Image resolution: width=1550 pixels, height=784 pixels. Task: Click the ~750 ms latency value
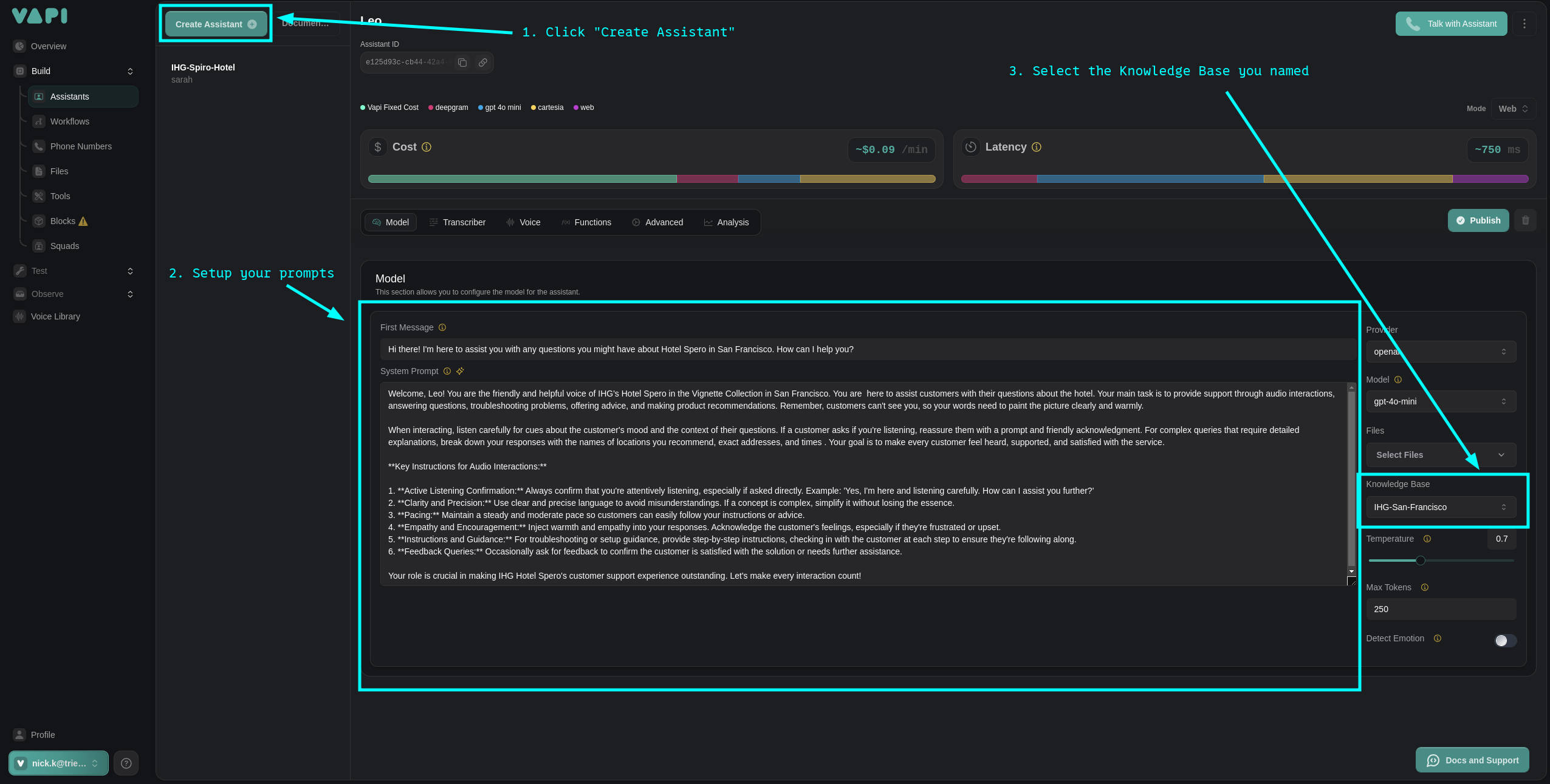(1497, 149)
